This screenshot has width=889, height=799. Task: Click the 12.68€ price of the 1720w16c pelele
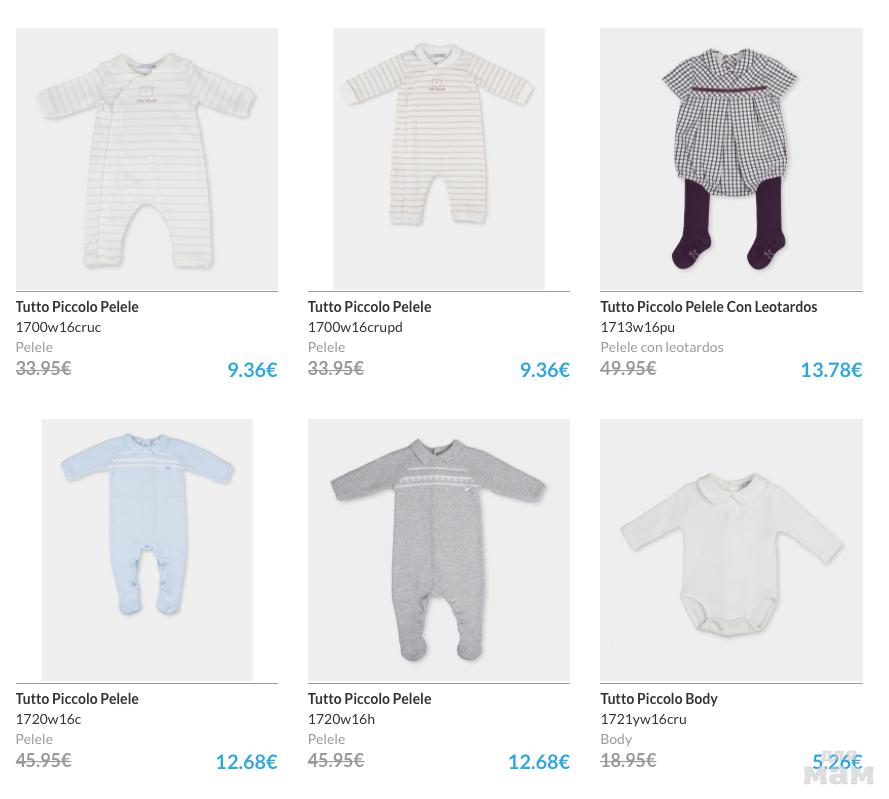coord(246,762)
